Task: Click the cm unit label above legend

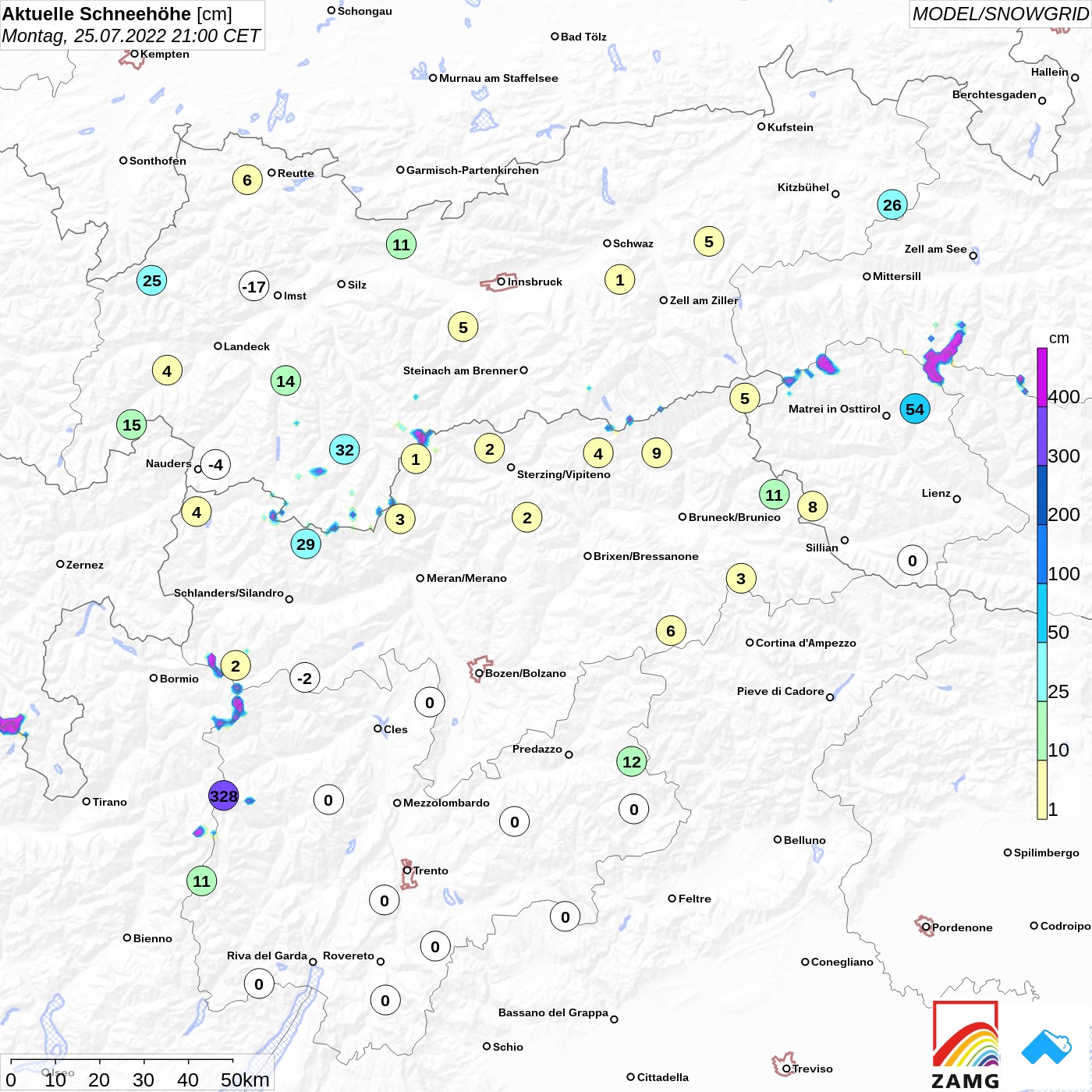Action: point(1058,339)
